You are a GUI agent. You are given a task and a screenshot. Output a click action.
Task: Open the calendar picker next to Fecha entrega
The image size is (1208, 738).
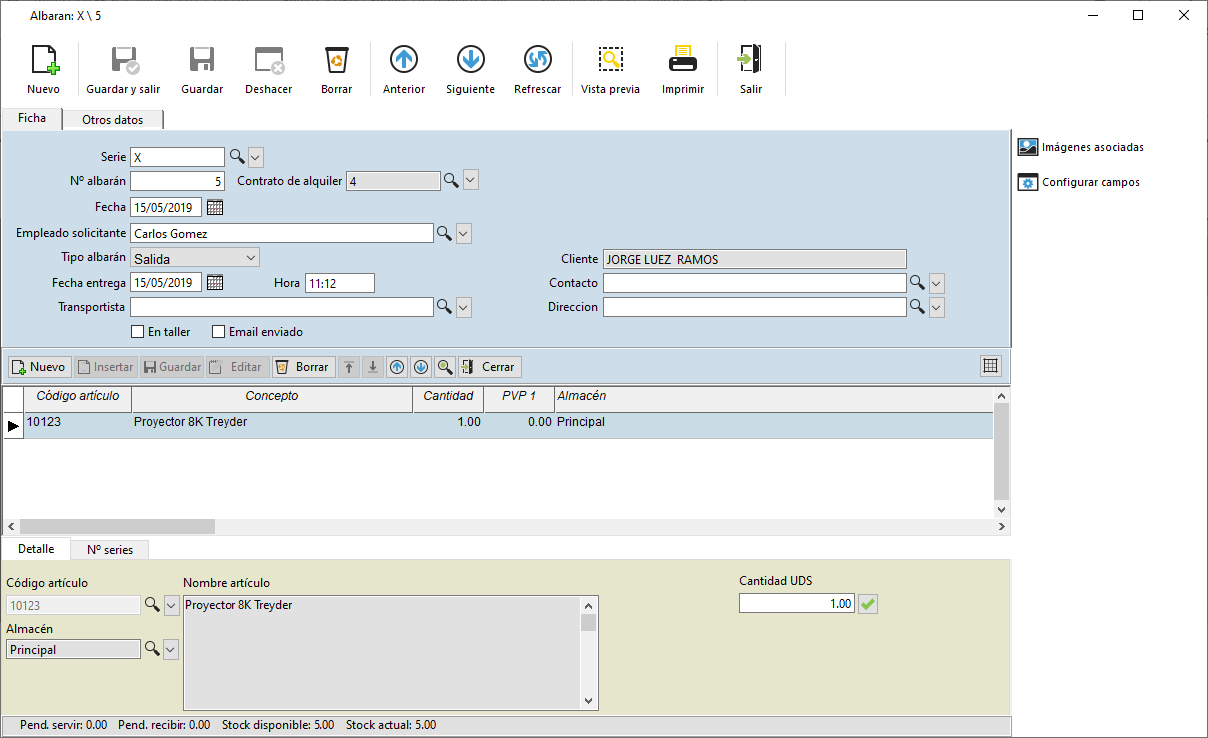(214, 283)
